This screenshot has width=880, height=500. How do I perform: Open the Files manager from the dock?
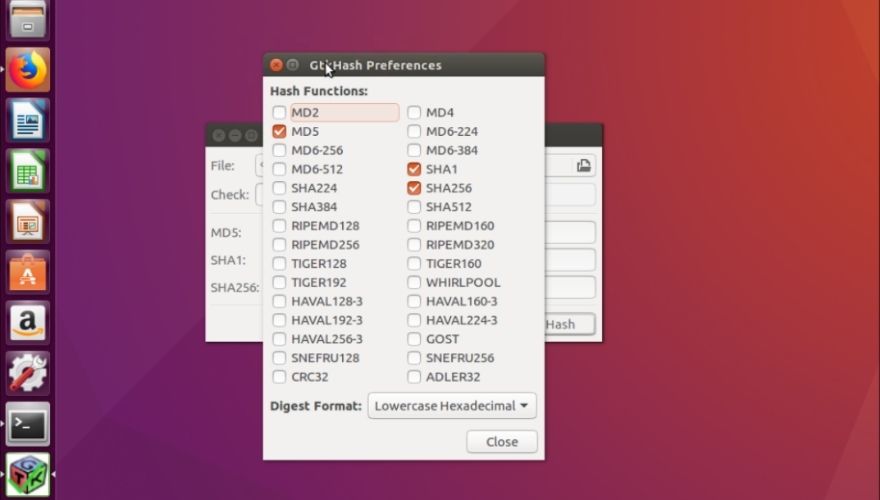28,19
